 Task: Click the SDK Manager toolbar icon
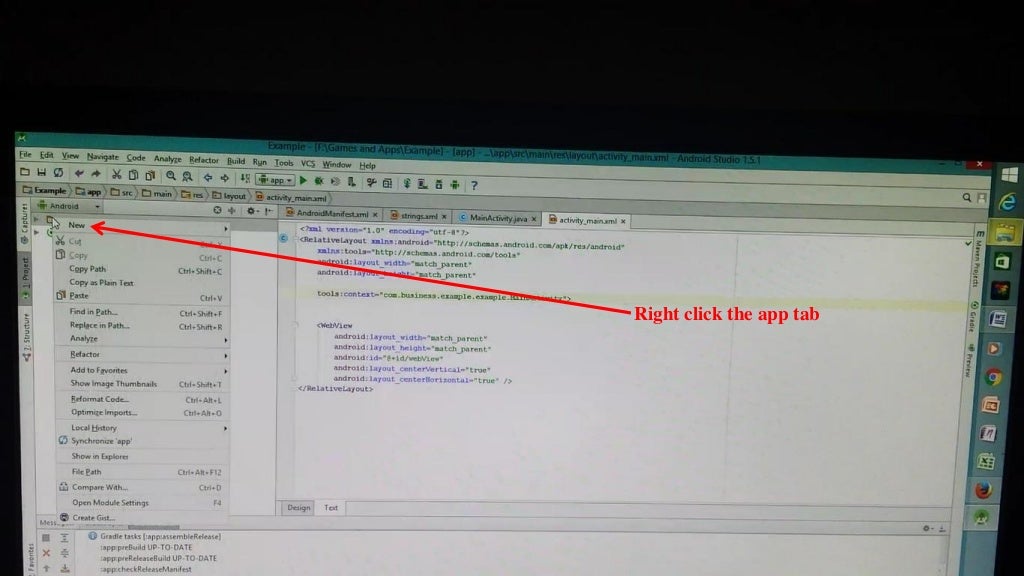pos(438,185)
